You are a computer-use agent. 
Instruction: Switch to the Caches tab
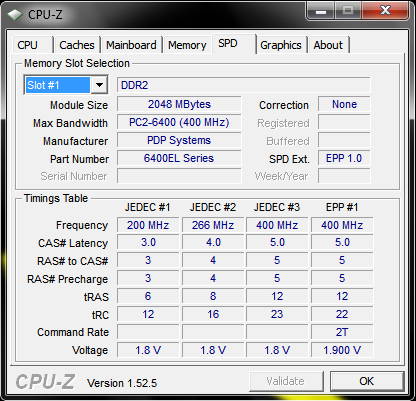(x=77, y=45)
